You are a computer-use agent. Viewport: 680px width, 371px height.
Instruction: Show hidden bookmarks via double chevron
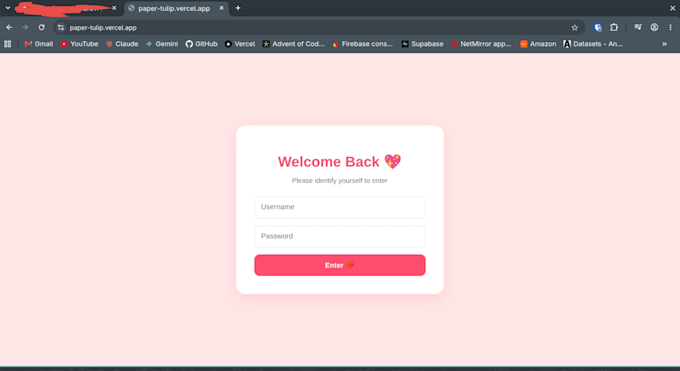[664, 44]
